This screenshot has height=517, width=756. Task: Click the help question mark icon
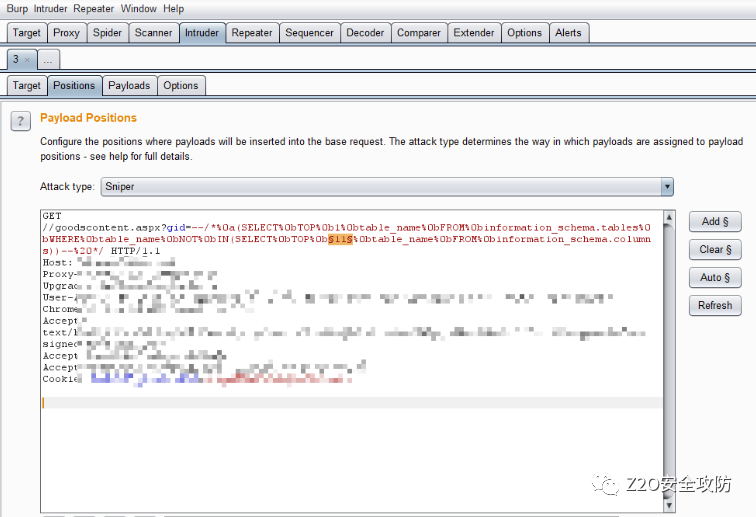[21, 121]
